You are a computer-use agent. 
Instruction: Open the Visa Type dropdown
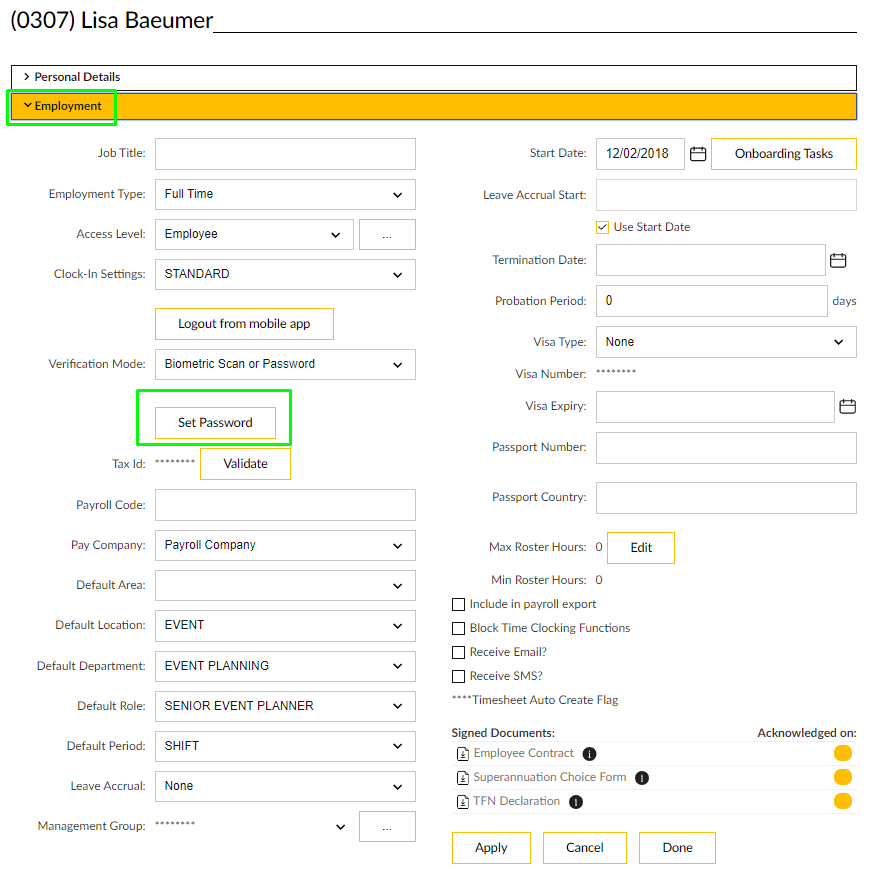(726, 342)
